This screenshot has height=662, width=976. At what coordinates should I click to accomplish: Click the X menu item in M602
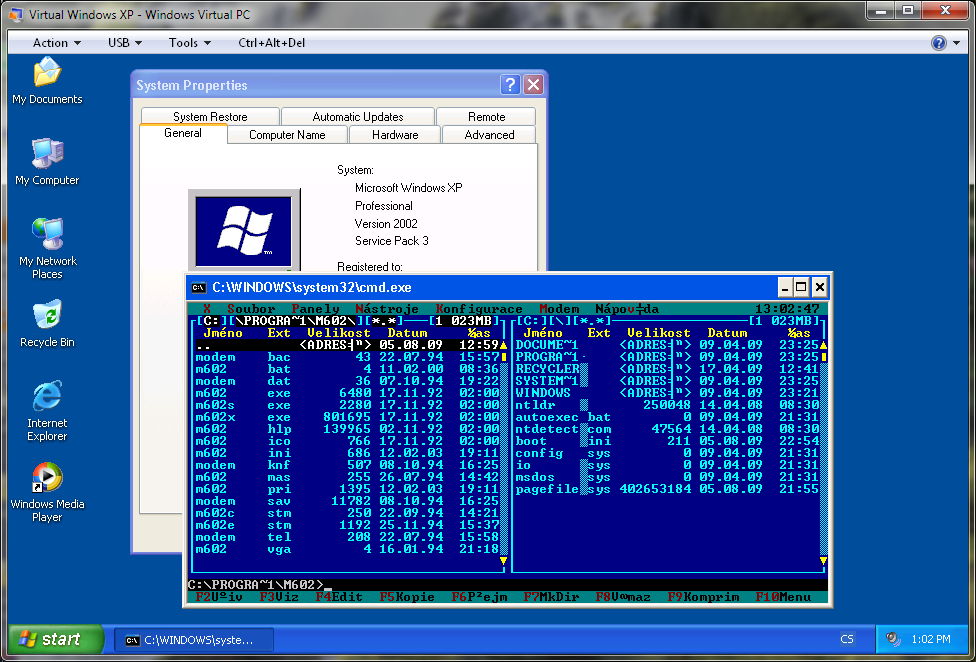click(207, 309)
